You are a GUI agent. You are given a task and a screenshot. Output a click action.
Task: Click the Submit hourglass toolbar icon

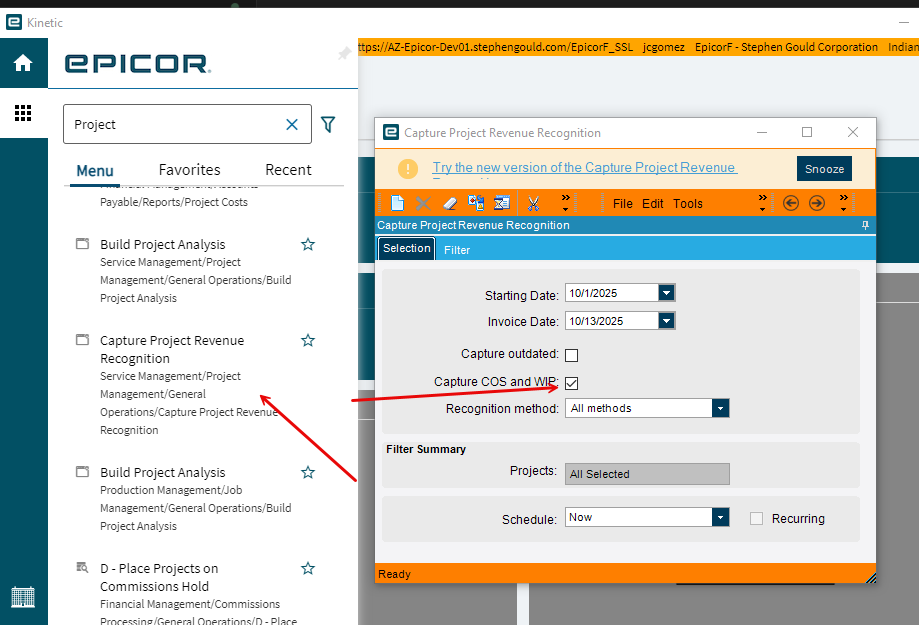[502, 203]
